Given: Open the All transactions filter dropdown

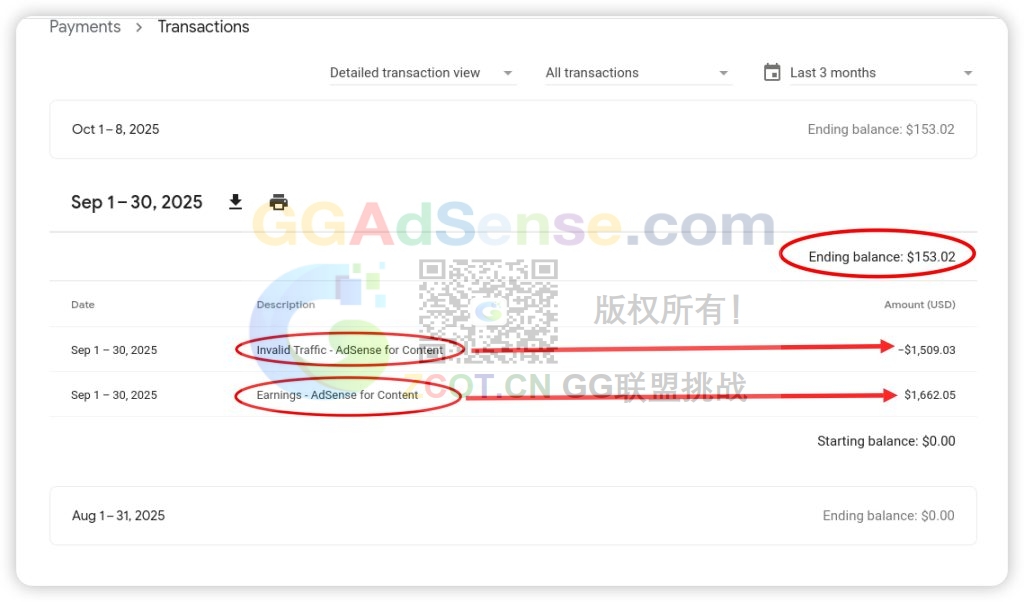Looking at the screenshot, I should coord(638,72).
